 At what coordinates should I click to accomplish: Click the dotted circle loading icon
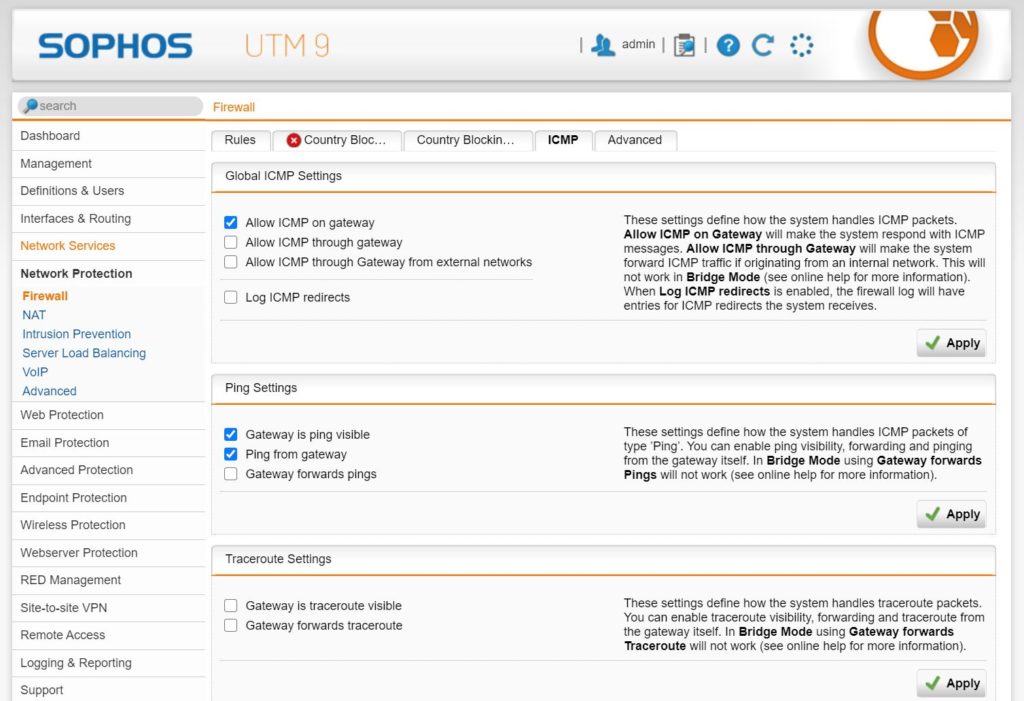tap(801, 44)
